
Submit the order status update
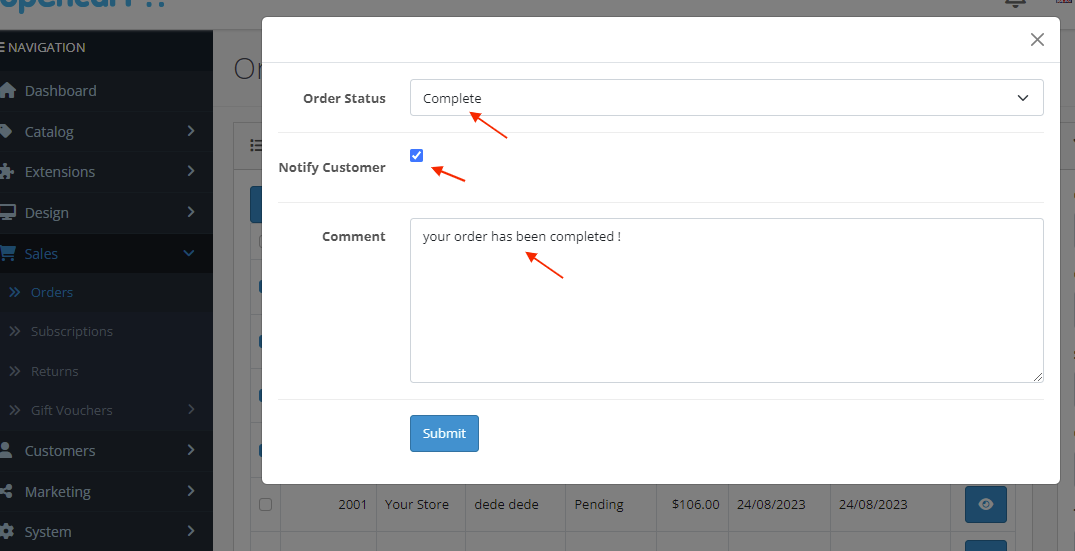pyautogui.click(x=444, y=433)
